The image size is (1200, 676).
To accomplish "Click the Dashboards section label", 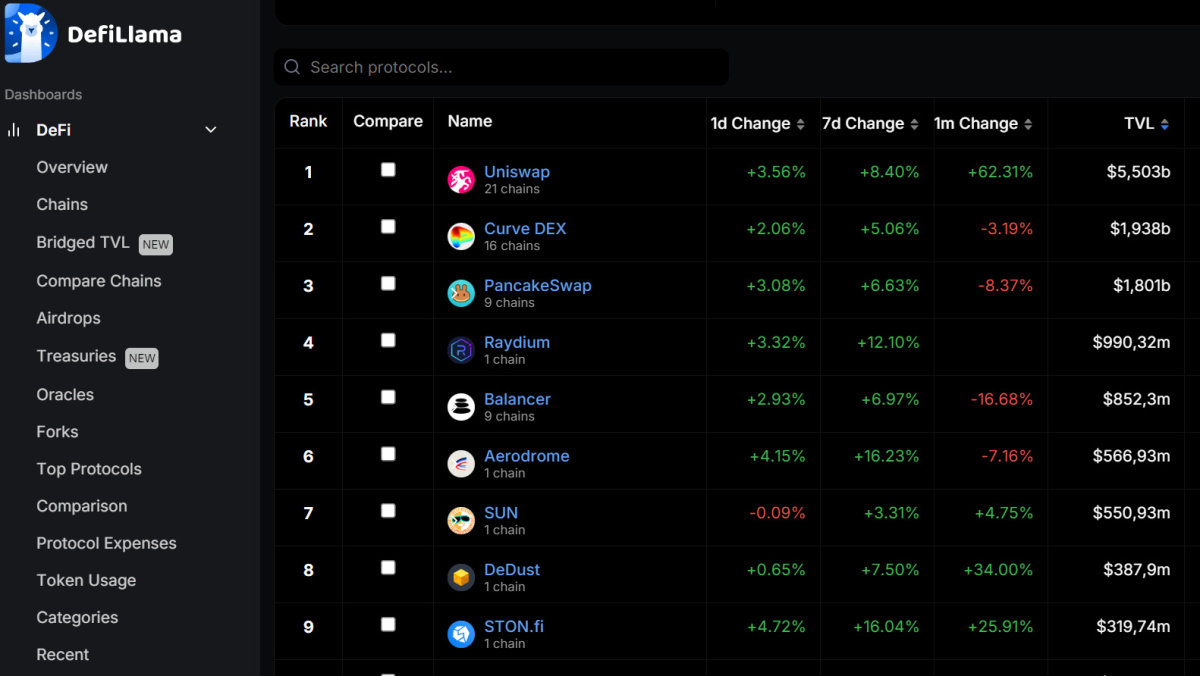I will pos(44,94).
